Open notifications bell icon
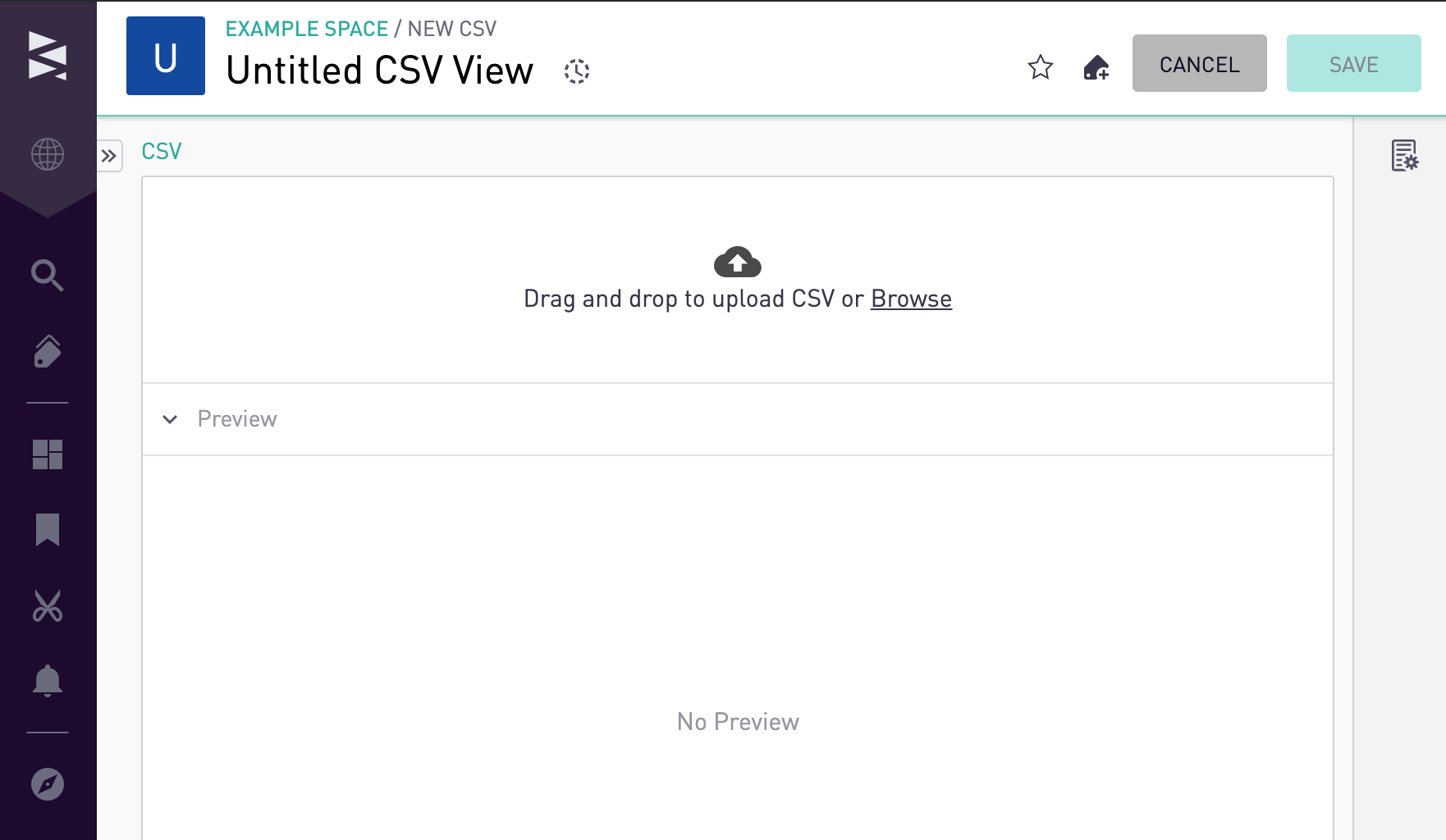Image resolution: width=1446 pixels, height=840 pixels. (x=48, y=681)
